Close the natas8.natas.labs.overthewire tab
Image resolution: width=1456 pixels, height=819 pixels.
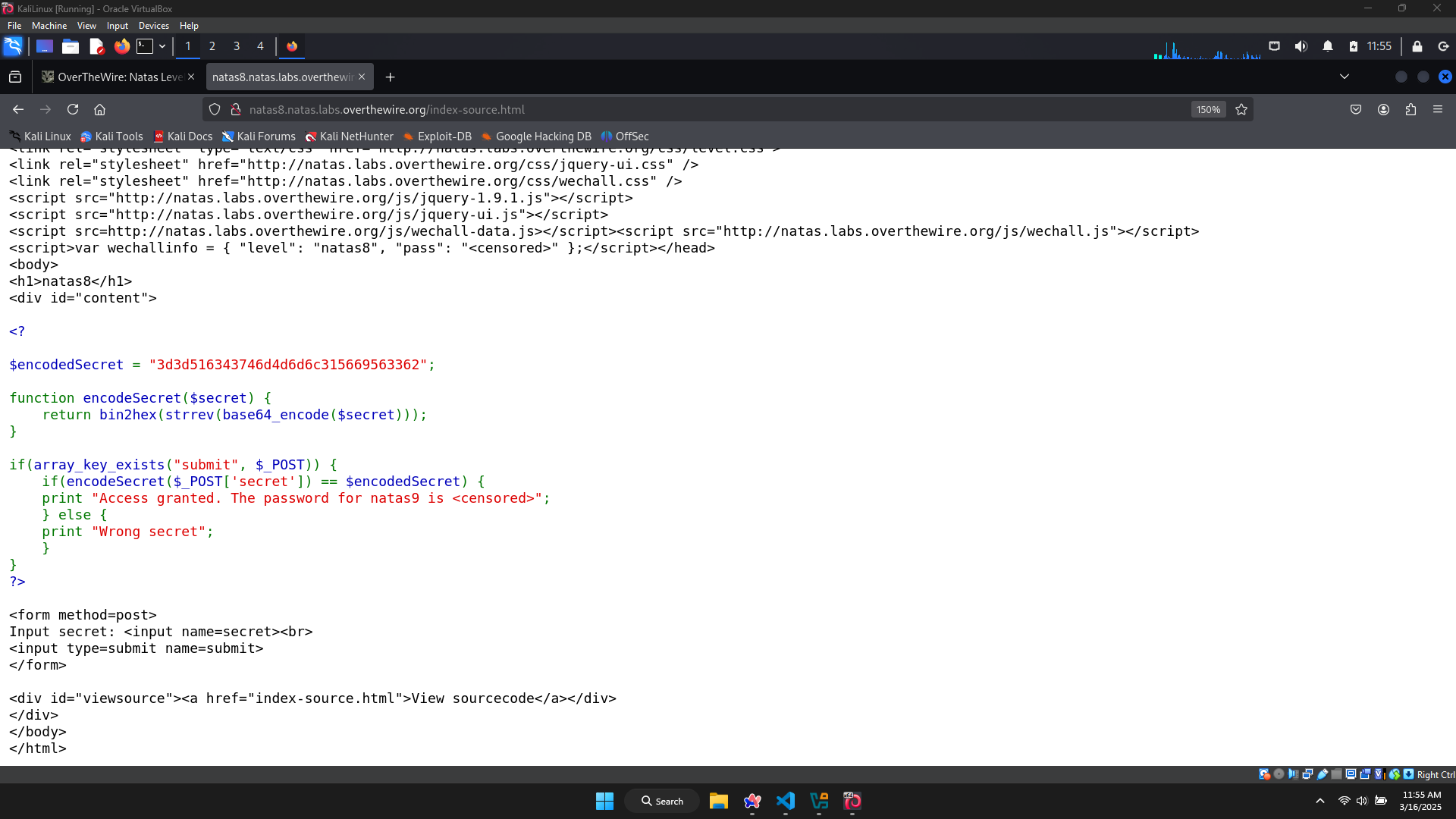pos(362,77)
